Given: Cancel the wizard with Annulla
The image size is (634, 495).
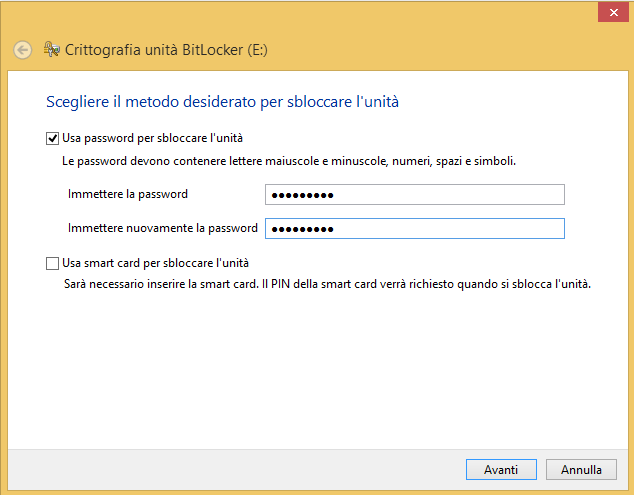Looking at the screenshot, I should pyautogui.click(x=581, y=470).
